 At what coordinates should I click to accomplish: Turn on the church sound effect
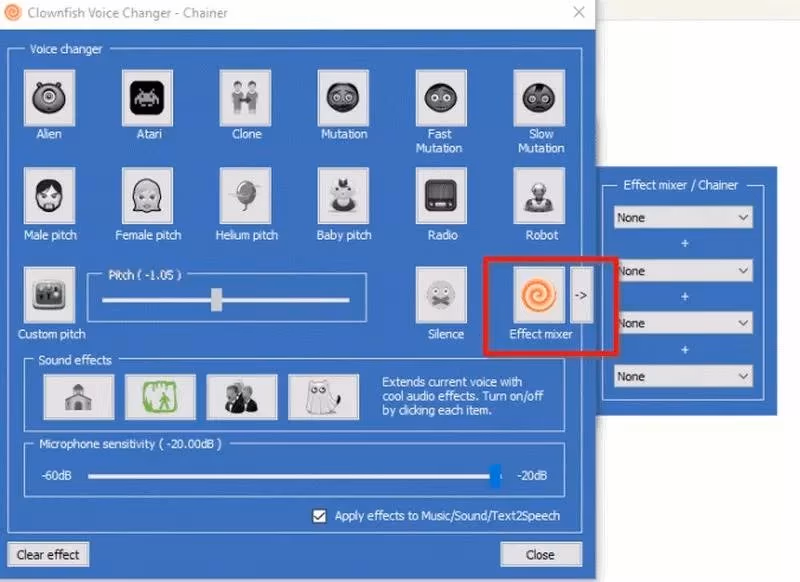pyautogui.click(x=78, y=394)
